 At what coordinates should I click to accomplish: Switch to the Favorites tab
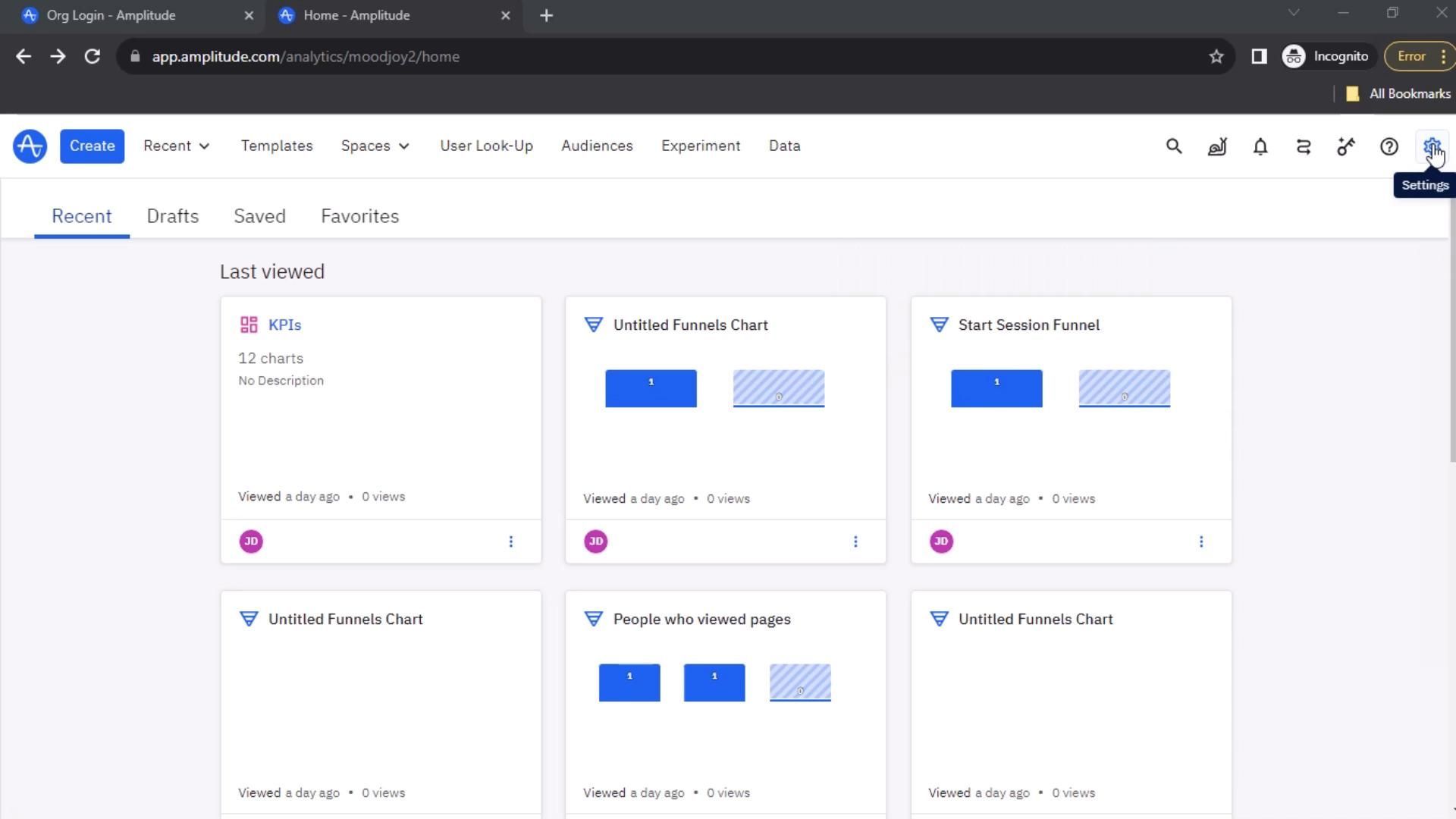[359, 216]
